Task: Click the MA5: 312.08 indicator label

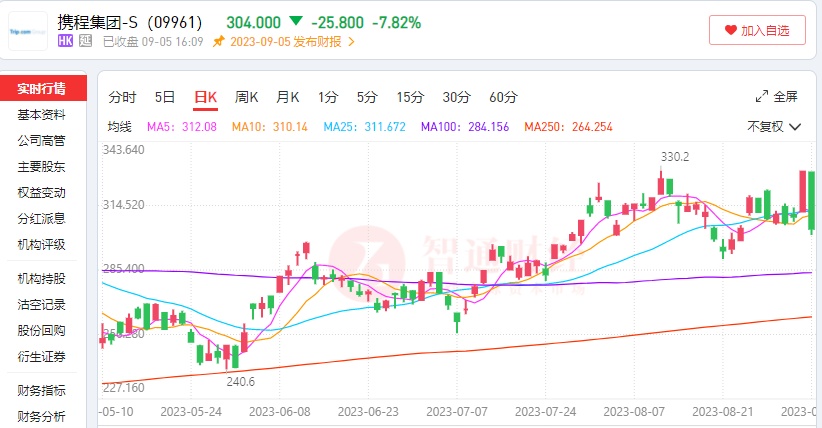Action: 182,127
